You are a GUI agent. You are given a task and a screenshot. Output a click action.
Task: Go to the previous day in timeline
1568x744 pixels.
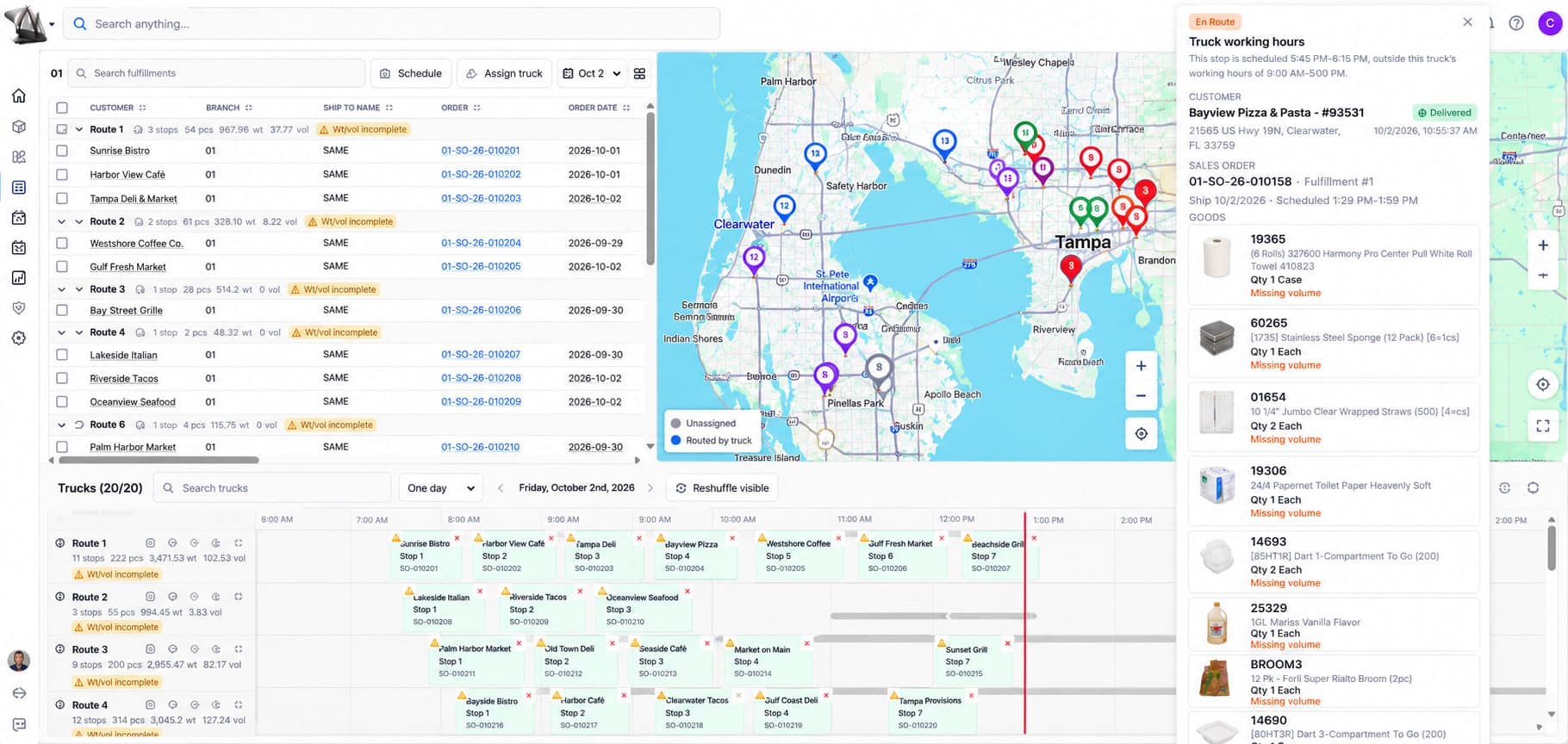pyautogui.click(x=501, y=488)
